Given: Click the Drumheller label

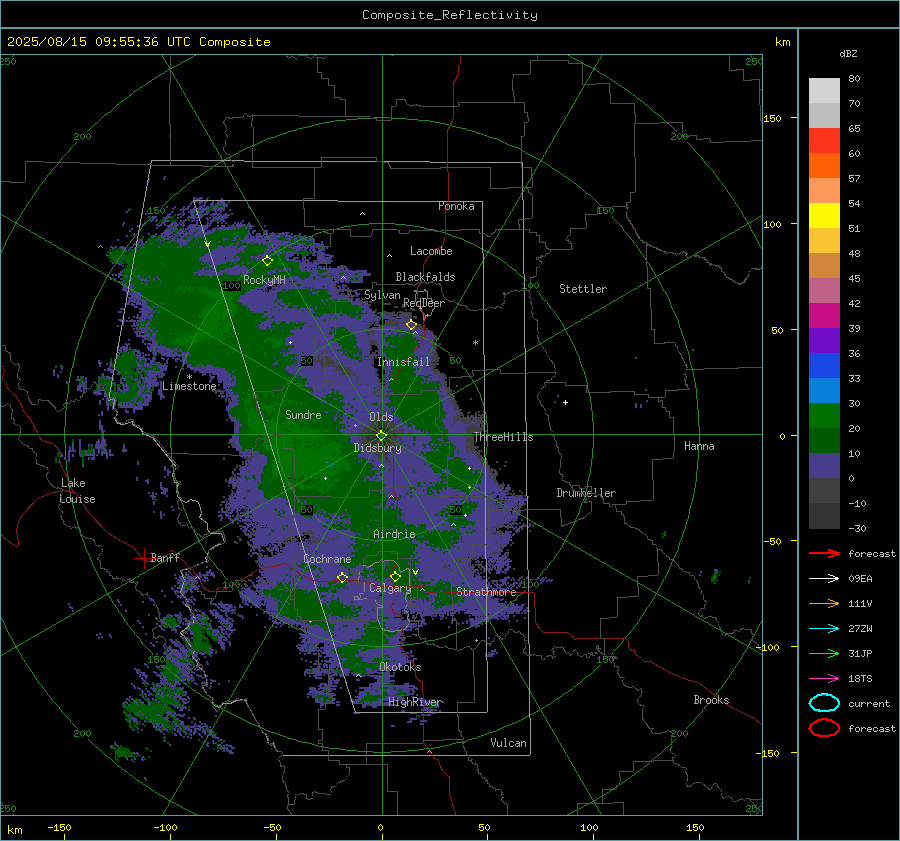Looking at the screenshot, I should point(586,493).
